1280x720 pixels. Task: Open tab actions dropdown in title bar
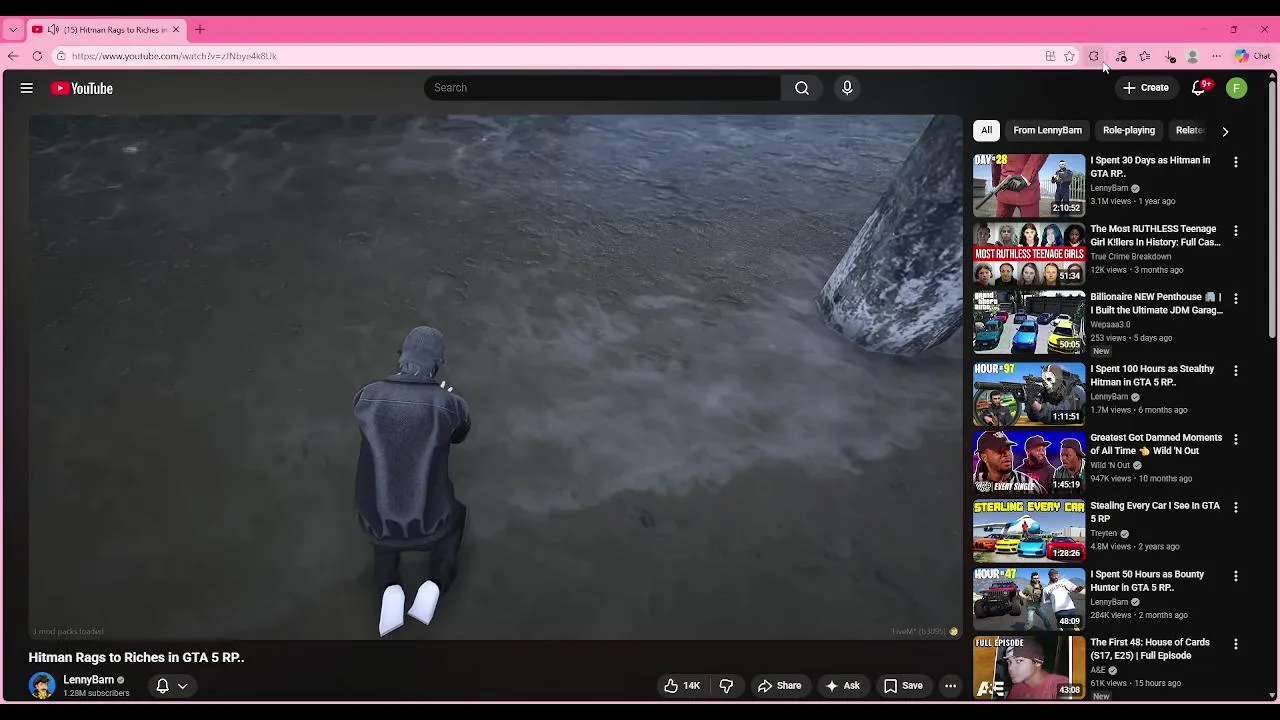click(x=13, y=30)
